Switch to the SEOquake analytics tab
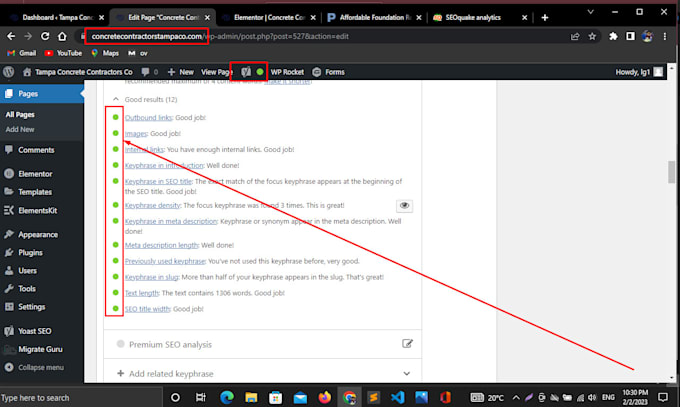Screen dimensions: 680x407 [x=473, y=17]
